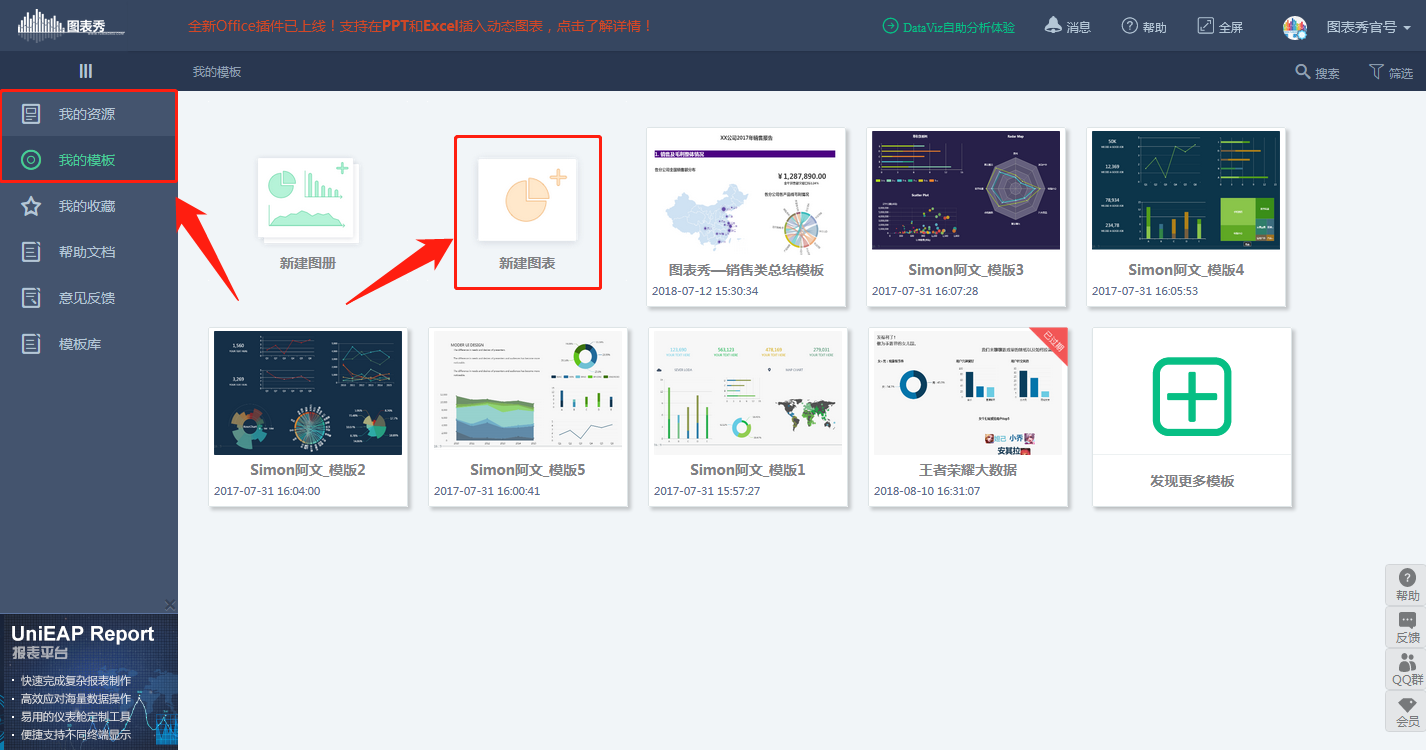The width and height of the screenshot is (1426, 750).
Task: Open 意见反馈 sidebar entry
Action: pyautogui.click(x=89, y=298)
